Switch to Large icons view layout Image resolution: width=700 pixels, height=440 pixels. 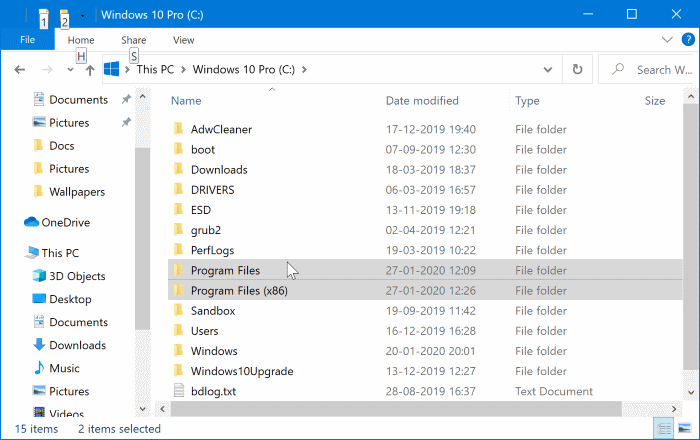click(684, 428)
